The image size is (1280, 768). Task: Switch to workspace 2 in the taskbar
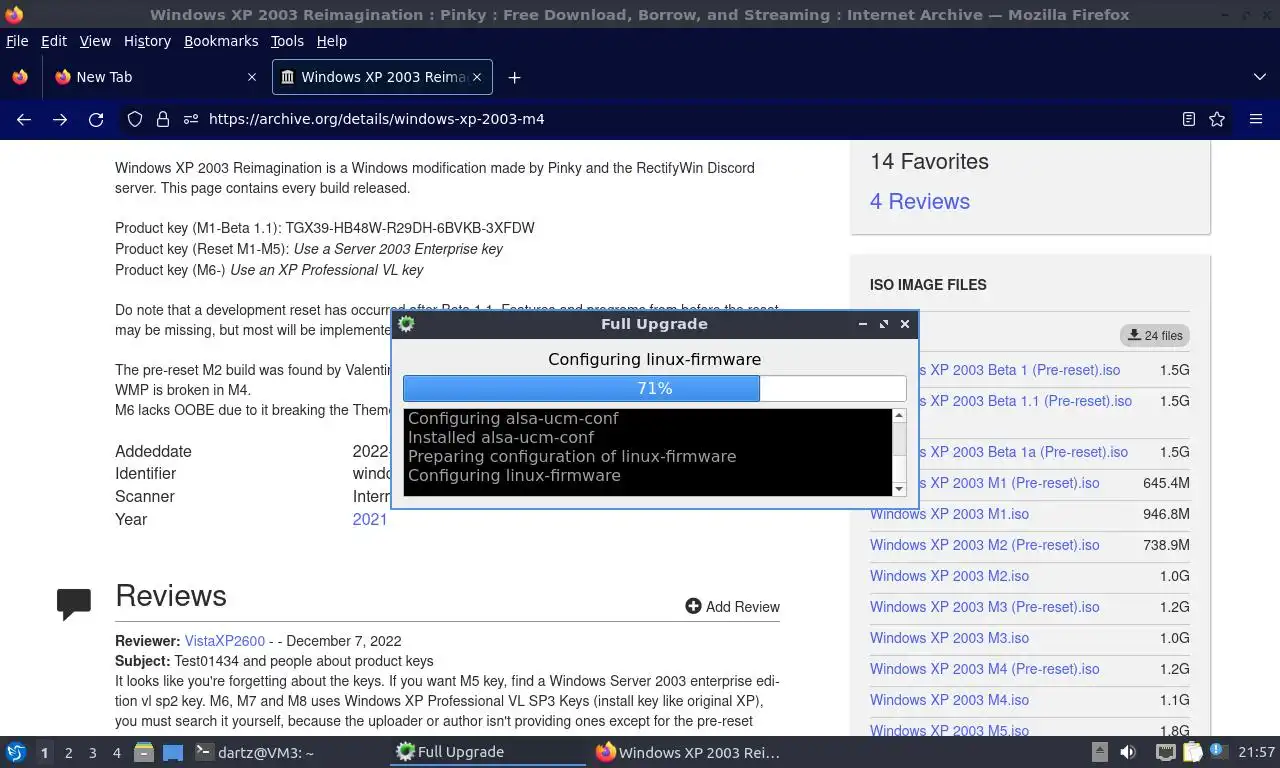[x=68, y=753]
